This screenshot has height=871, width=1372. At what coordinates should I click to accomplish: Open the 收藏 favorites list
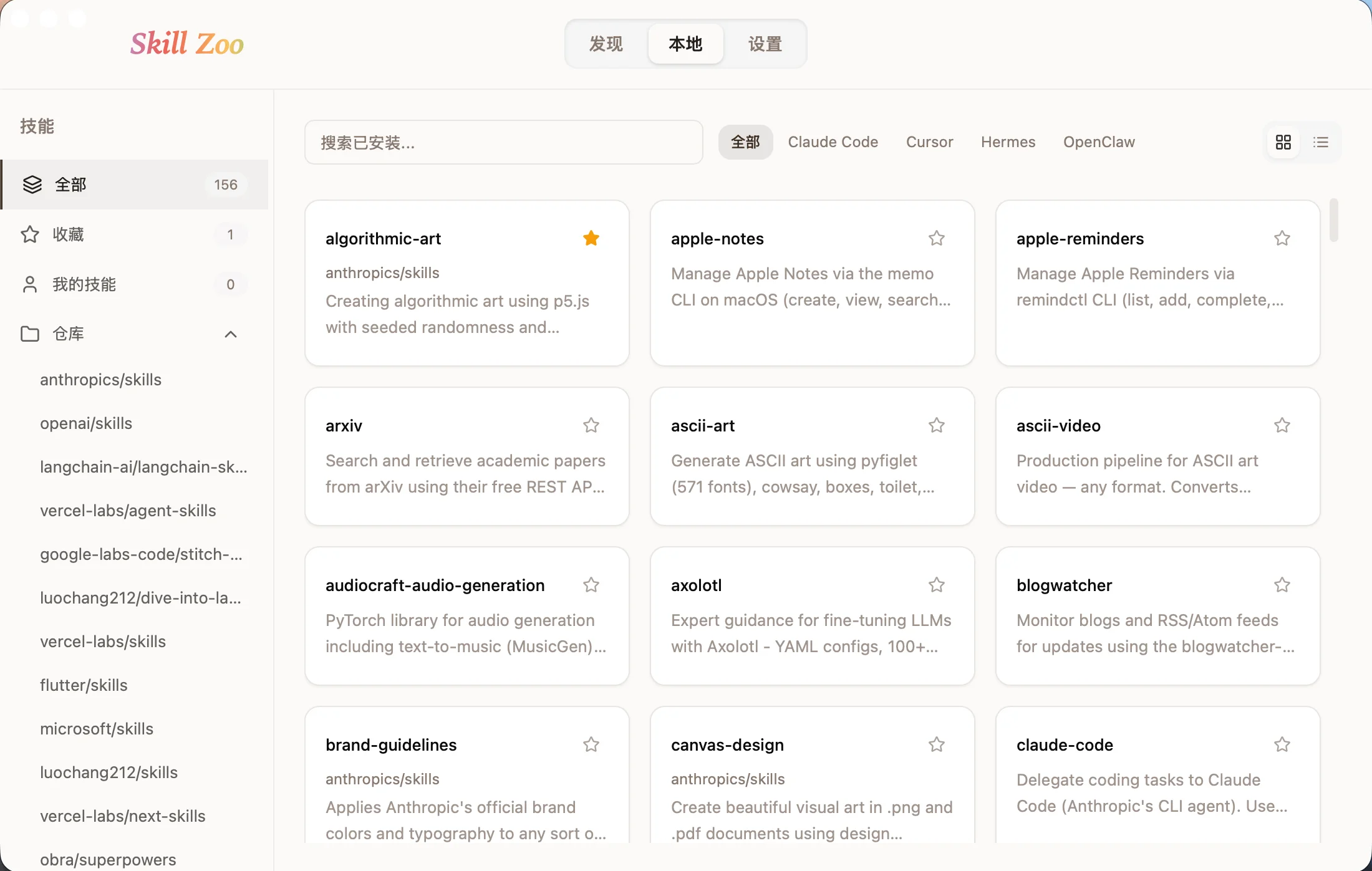pos(135,234)
